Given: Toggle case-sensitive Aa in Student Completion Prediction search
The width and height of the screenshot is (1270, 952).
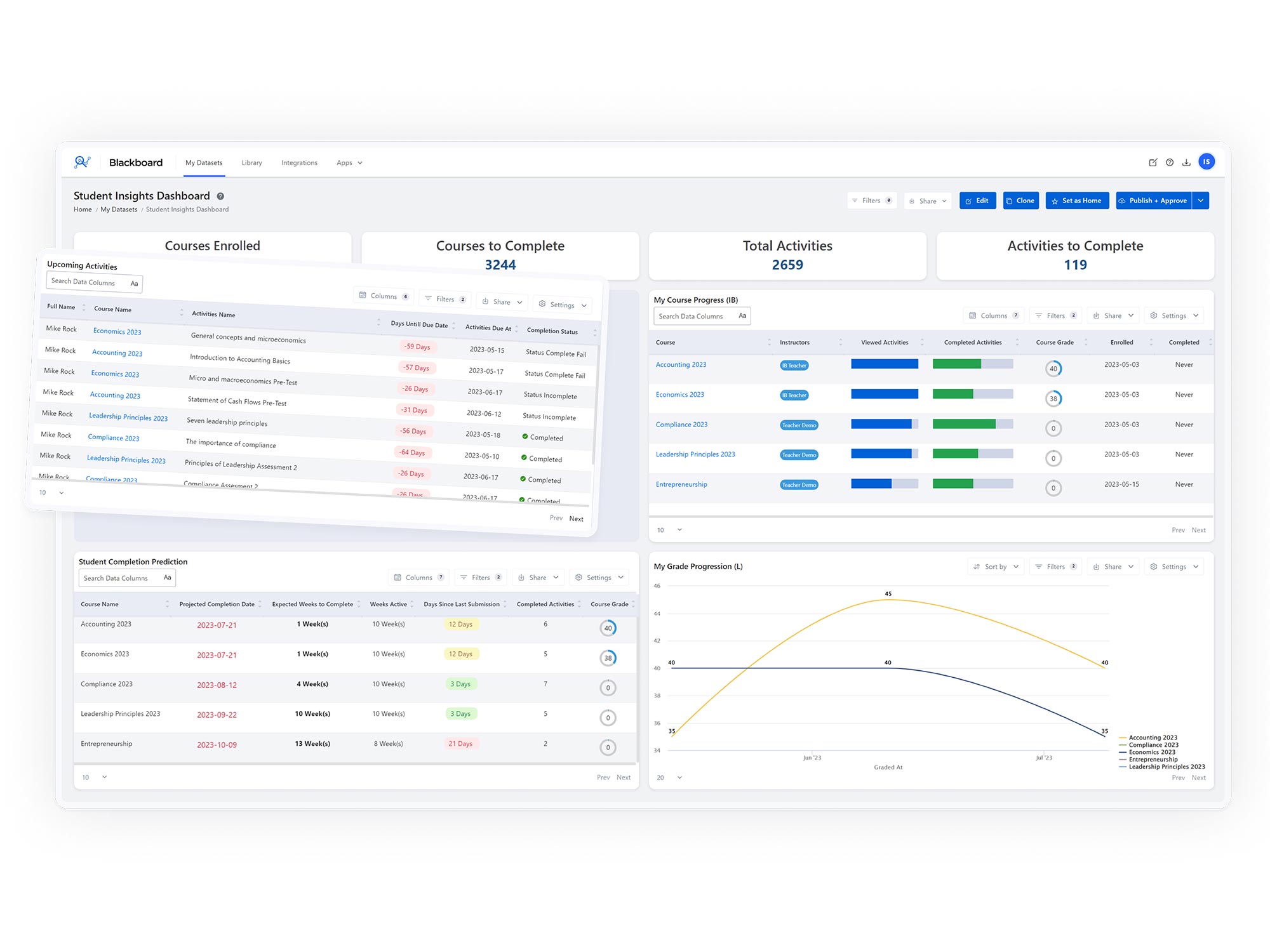Looking at the screenshot, I should [167, 578].
